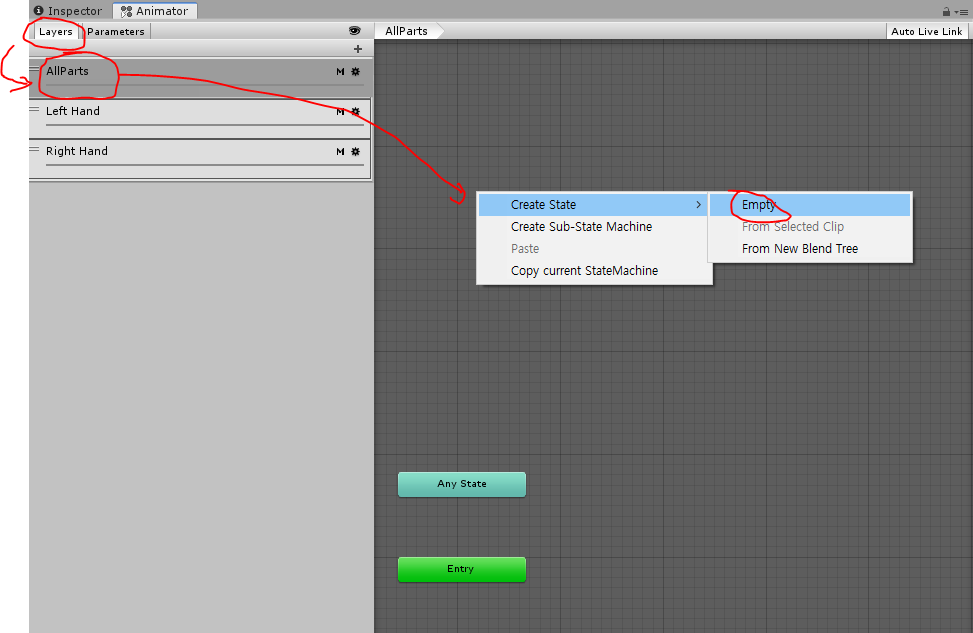Toggle the panel lock icon
Screen dimensions: 973x633
pyautogui.click(x=946, y=11)
